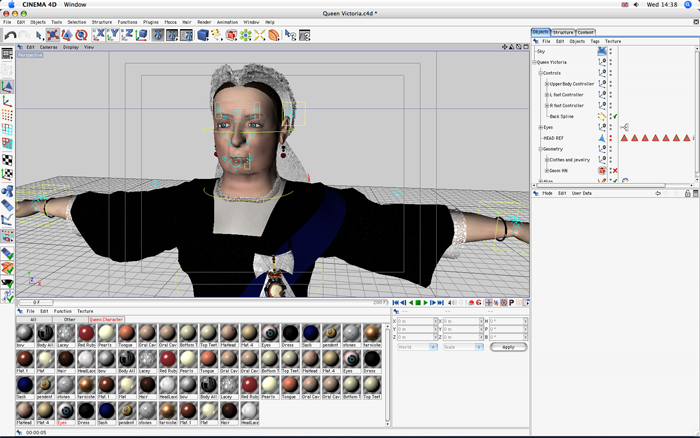Click the Back Spline object icon
Image resolution: width=700 pixels, height=438 pixels.
pyautogui.click(x=602, y=116)
